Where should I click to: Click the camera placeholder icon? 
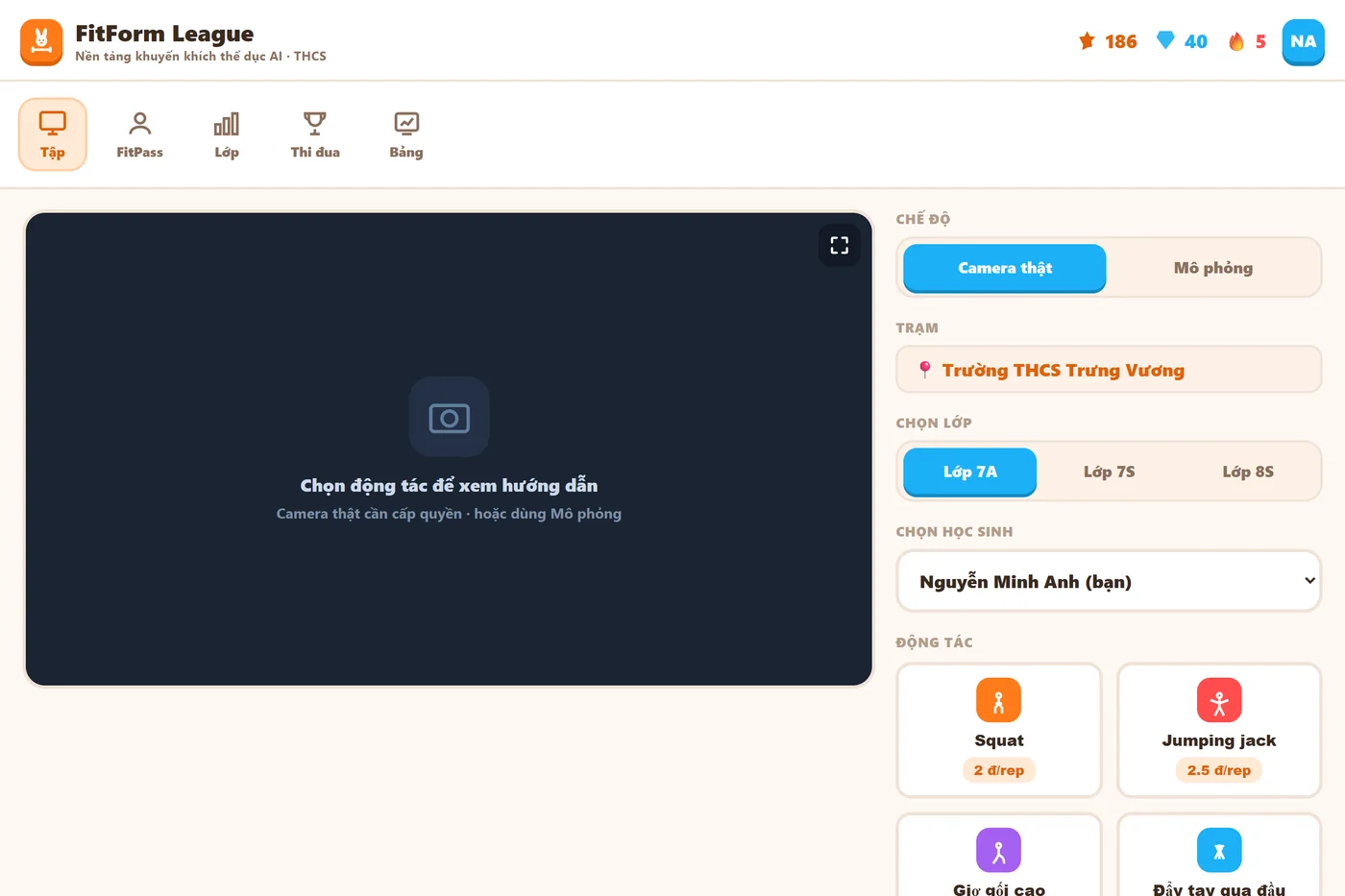click(x=450, y=417)
